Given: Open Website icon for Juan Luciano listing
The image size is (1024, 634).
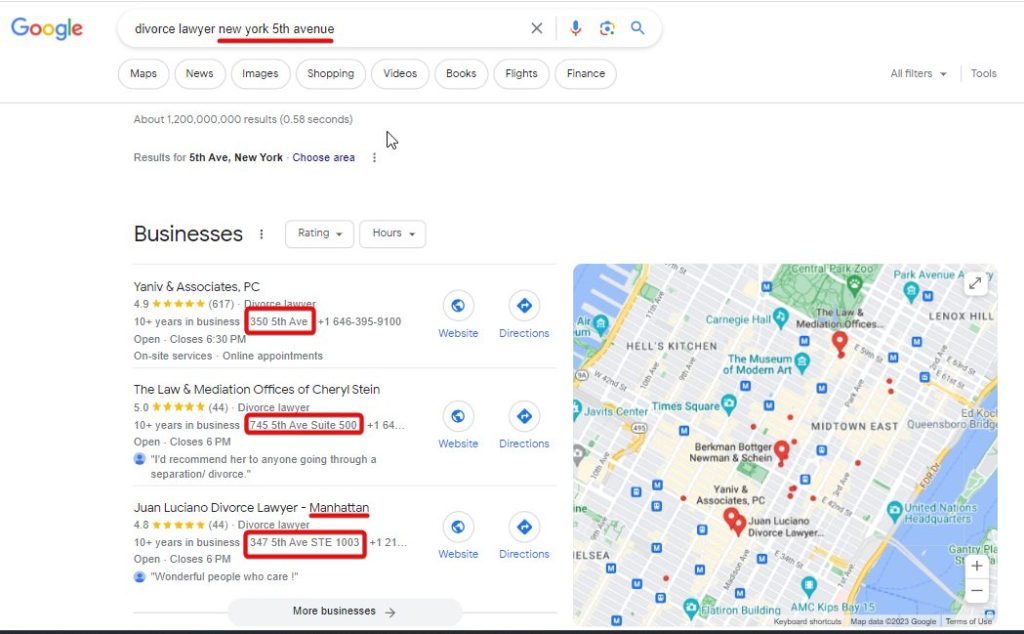Looking at the screenshot, I should [x=458, y=527].
